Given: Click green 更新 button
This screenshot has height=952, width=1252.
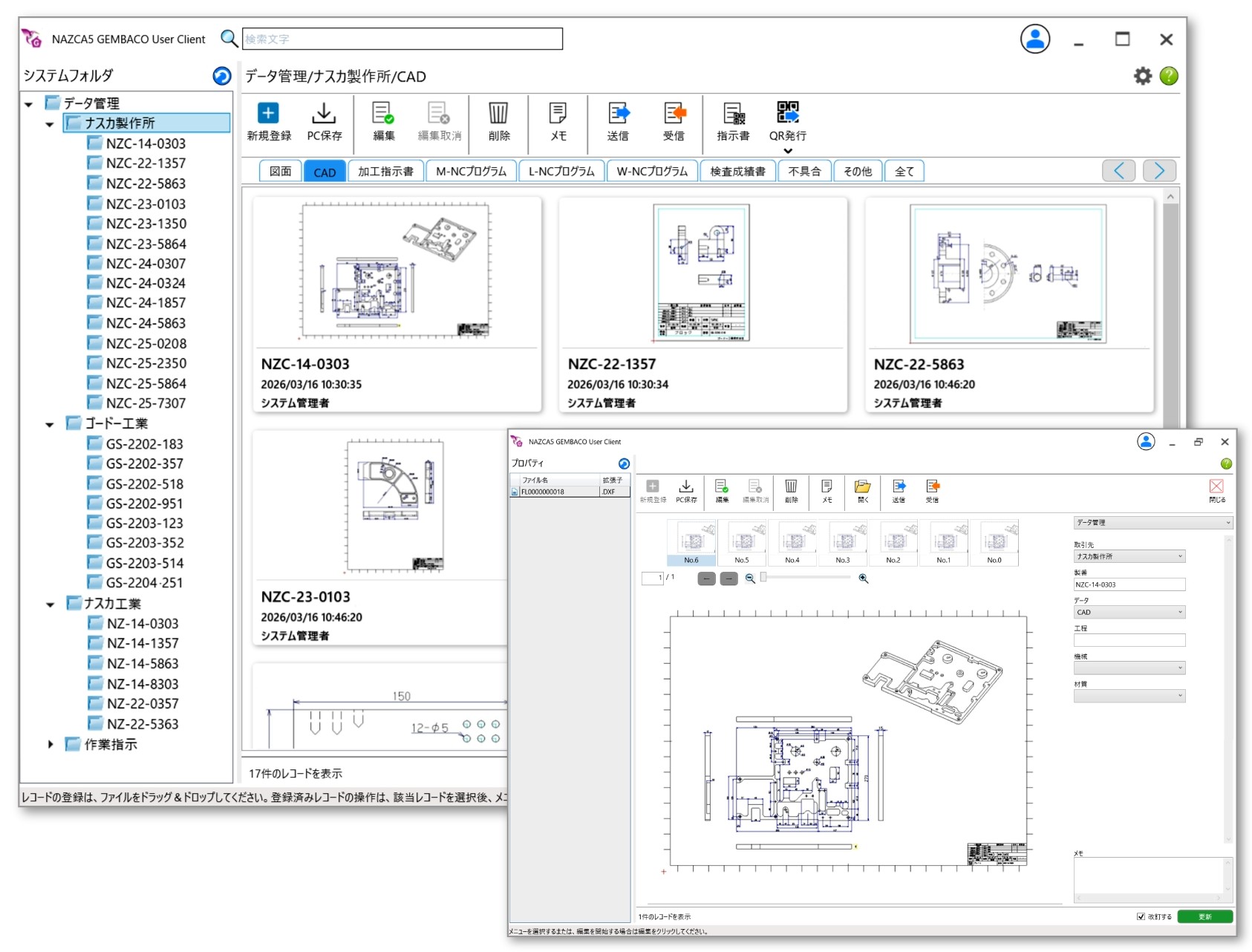Looking at the screenshot, I should (x=1204, y=916).
